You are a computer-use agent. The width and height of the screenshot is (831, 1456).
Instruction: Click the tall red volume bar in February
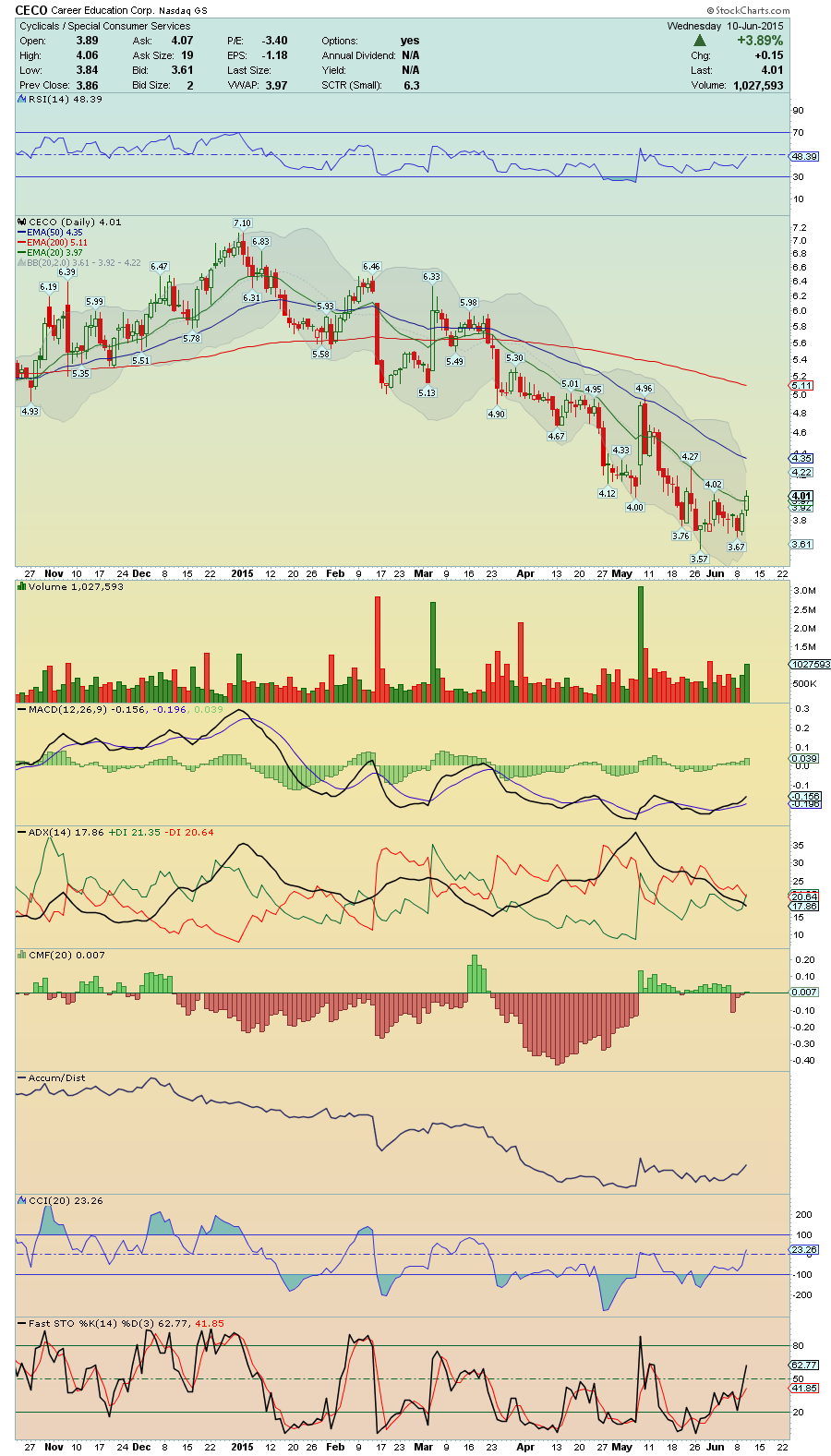(x=377, y=650)
